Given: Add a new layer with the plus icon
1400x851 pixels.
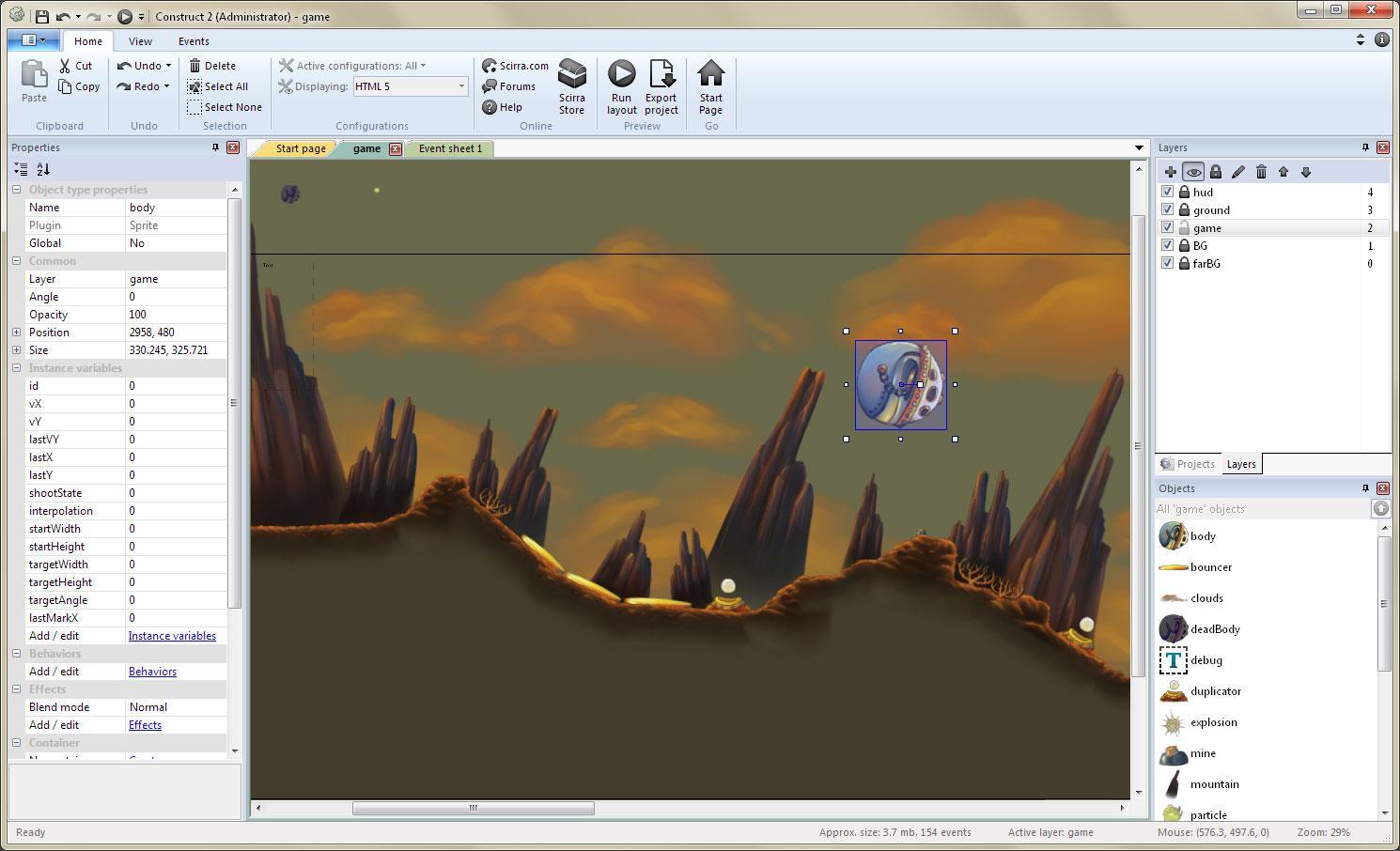Looking at the screenshot, I should 1171,172.
